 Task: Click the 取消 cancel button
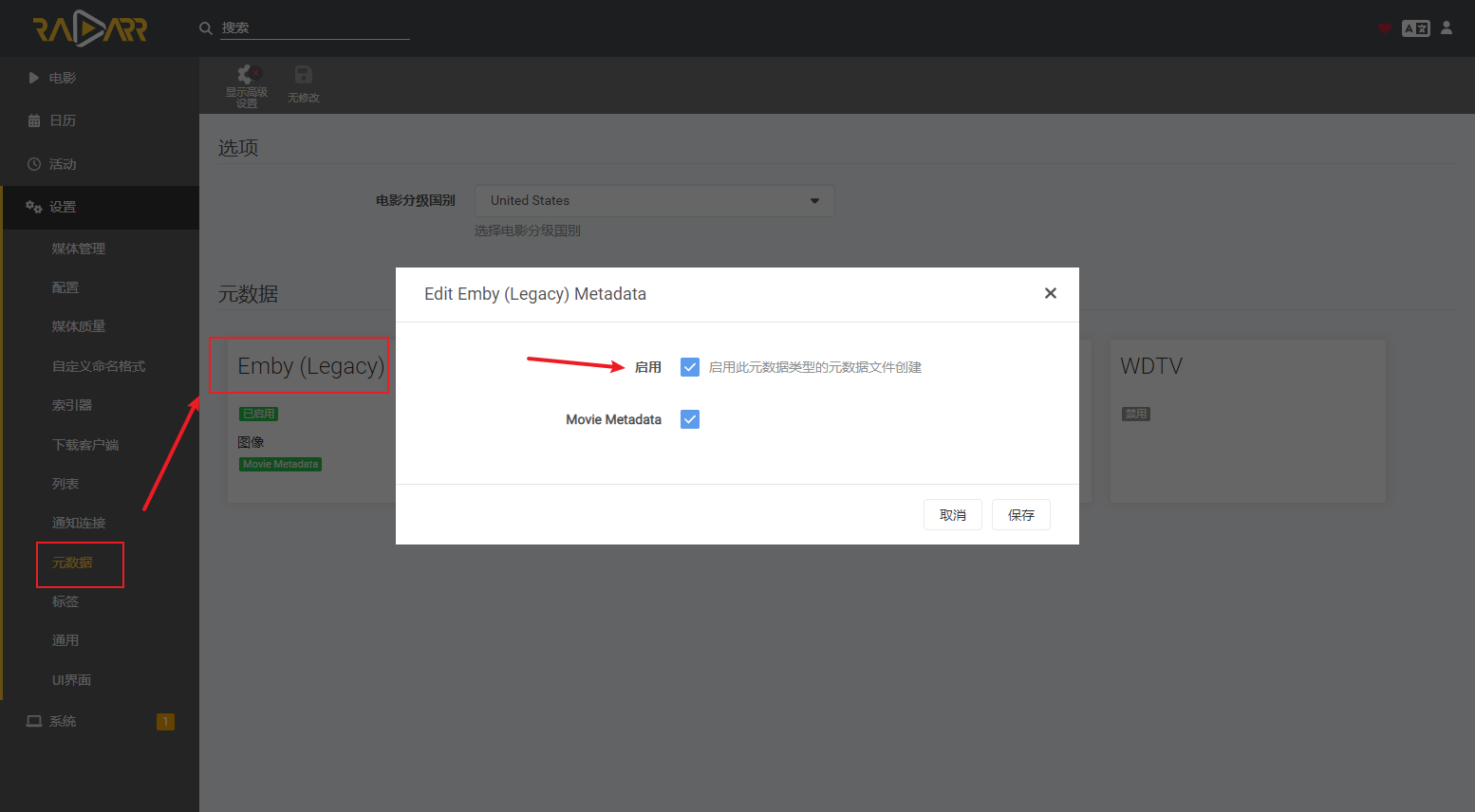tap(953, 514)
